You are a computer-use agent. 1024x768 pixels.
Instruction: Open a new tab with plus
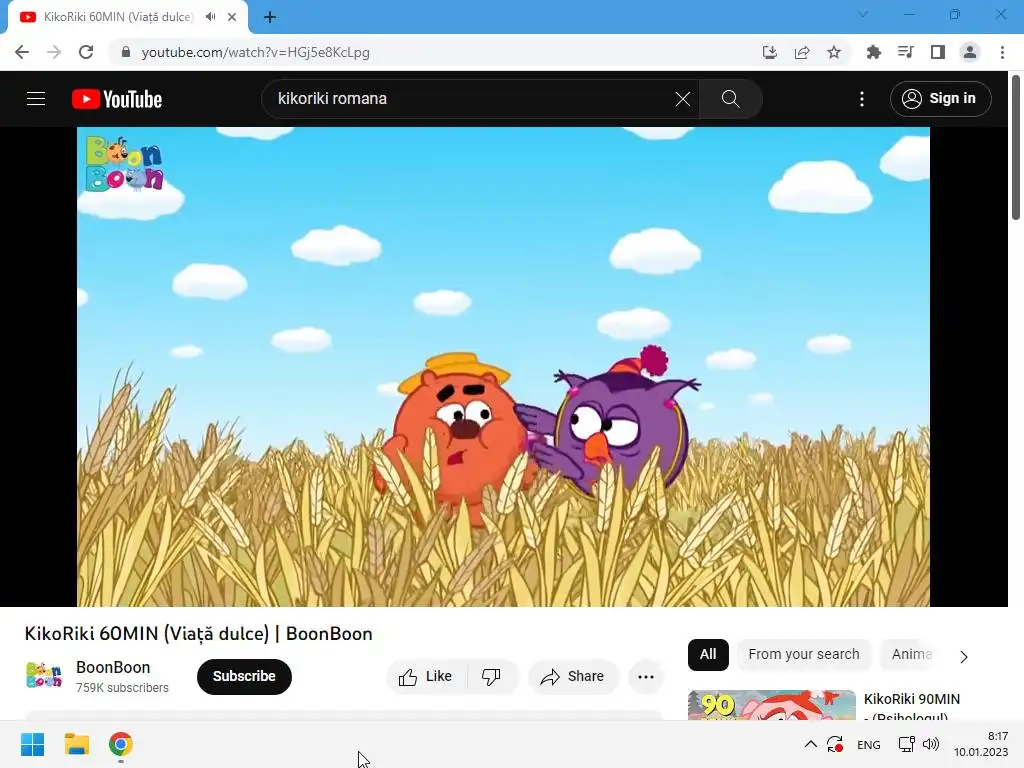pos(270,17)
